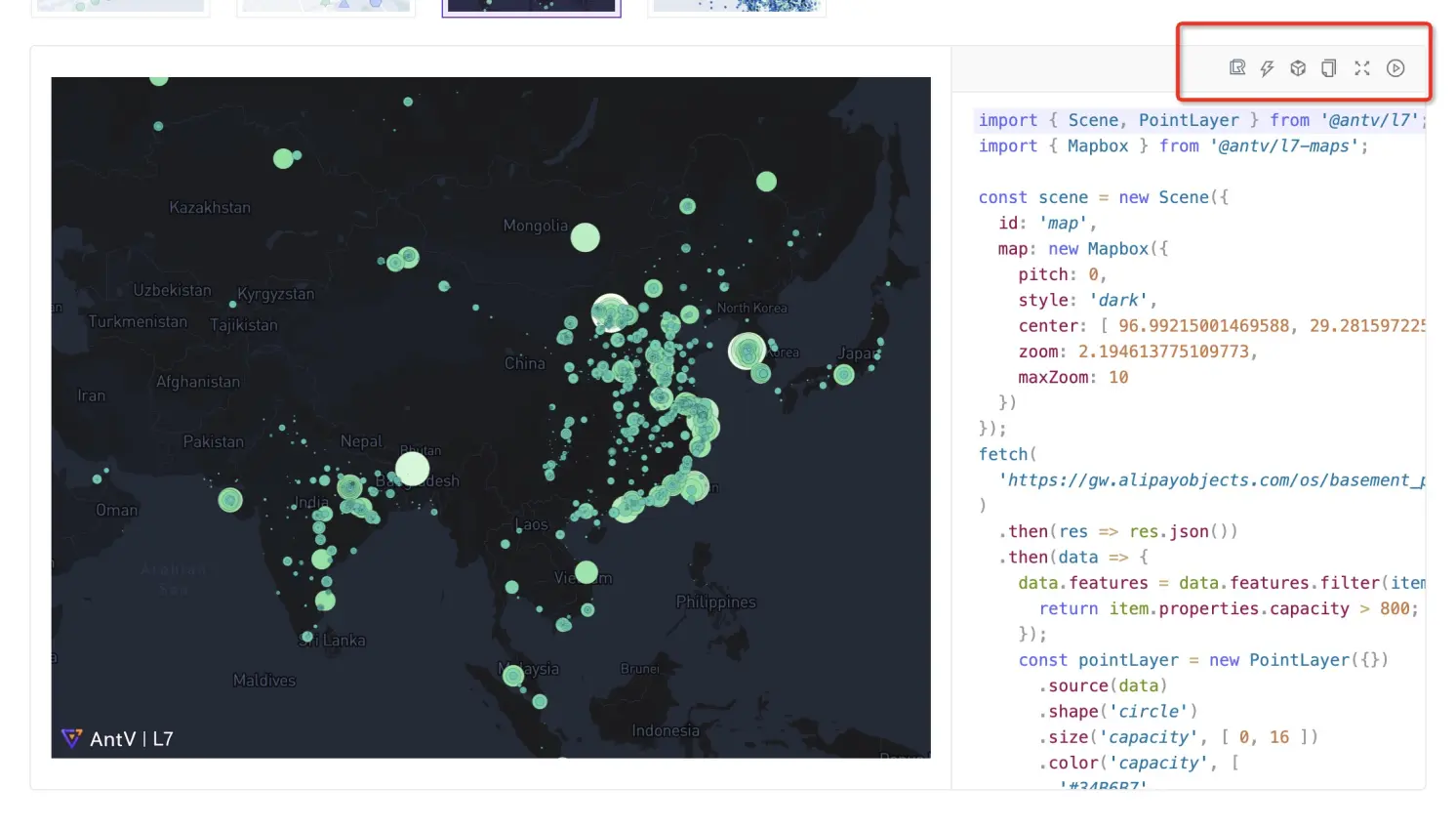This screenshot has height=829, width=1456.
Task: Run the code via the play icon
Action: coord(1395,68)
